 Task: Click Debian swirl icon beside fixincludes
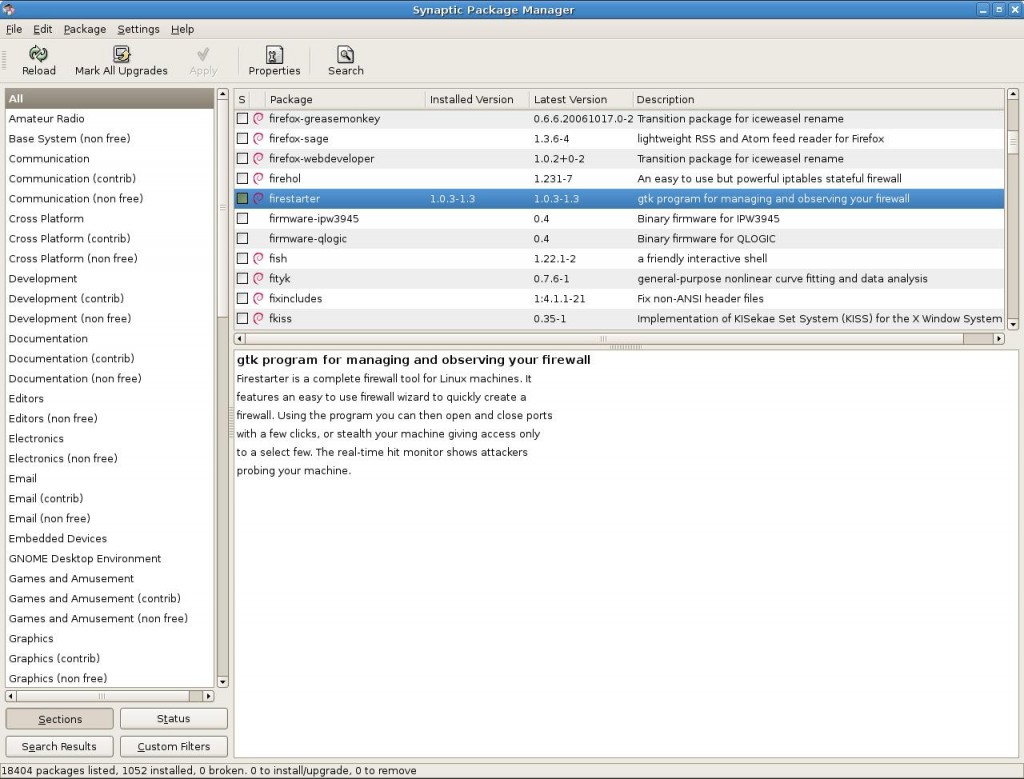[x=259, y=298]
